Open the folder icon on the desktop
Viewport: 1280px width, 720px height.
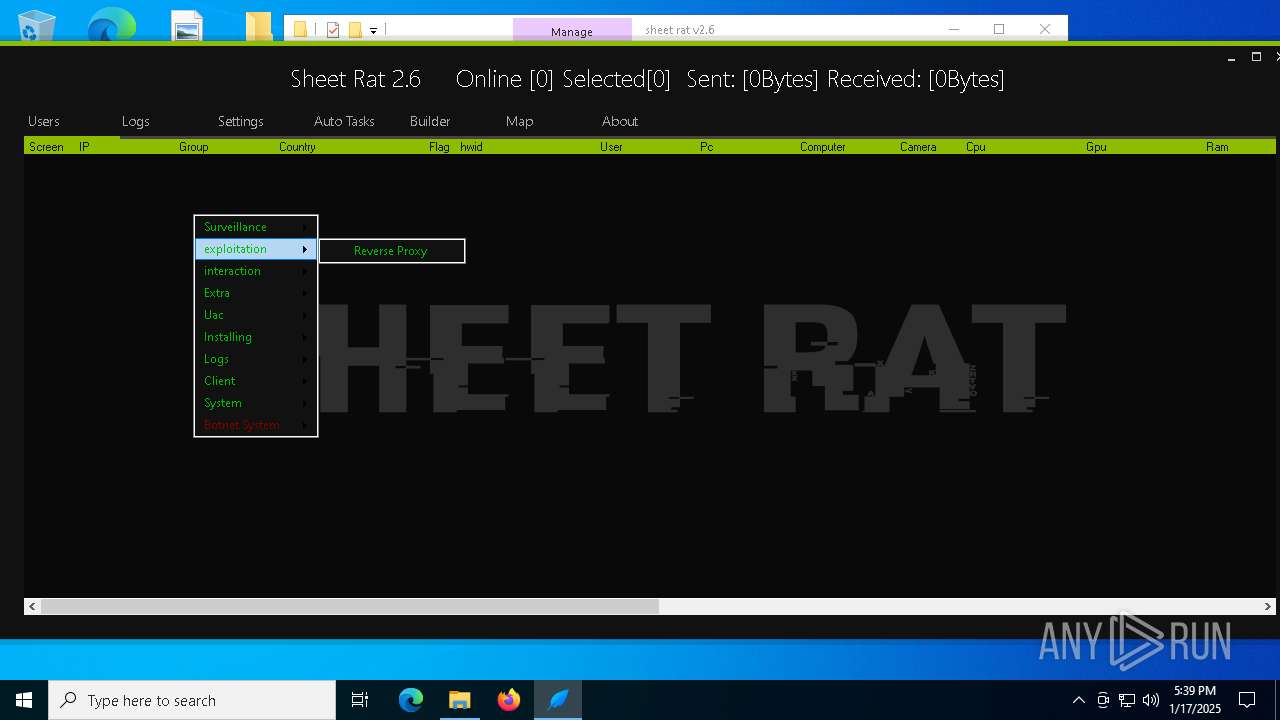[259, 26]
